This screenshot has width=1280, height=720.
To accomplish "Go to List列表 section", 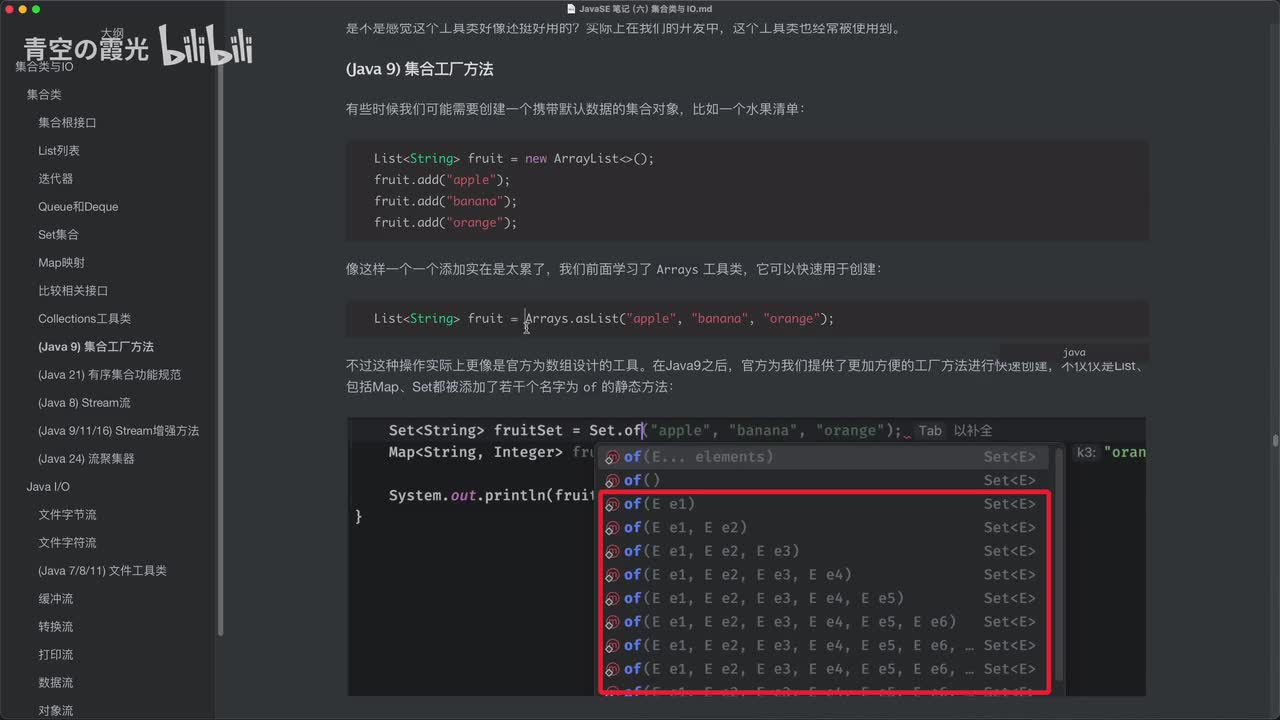I will [59, 150].
